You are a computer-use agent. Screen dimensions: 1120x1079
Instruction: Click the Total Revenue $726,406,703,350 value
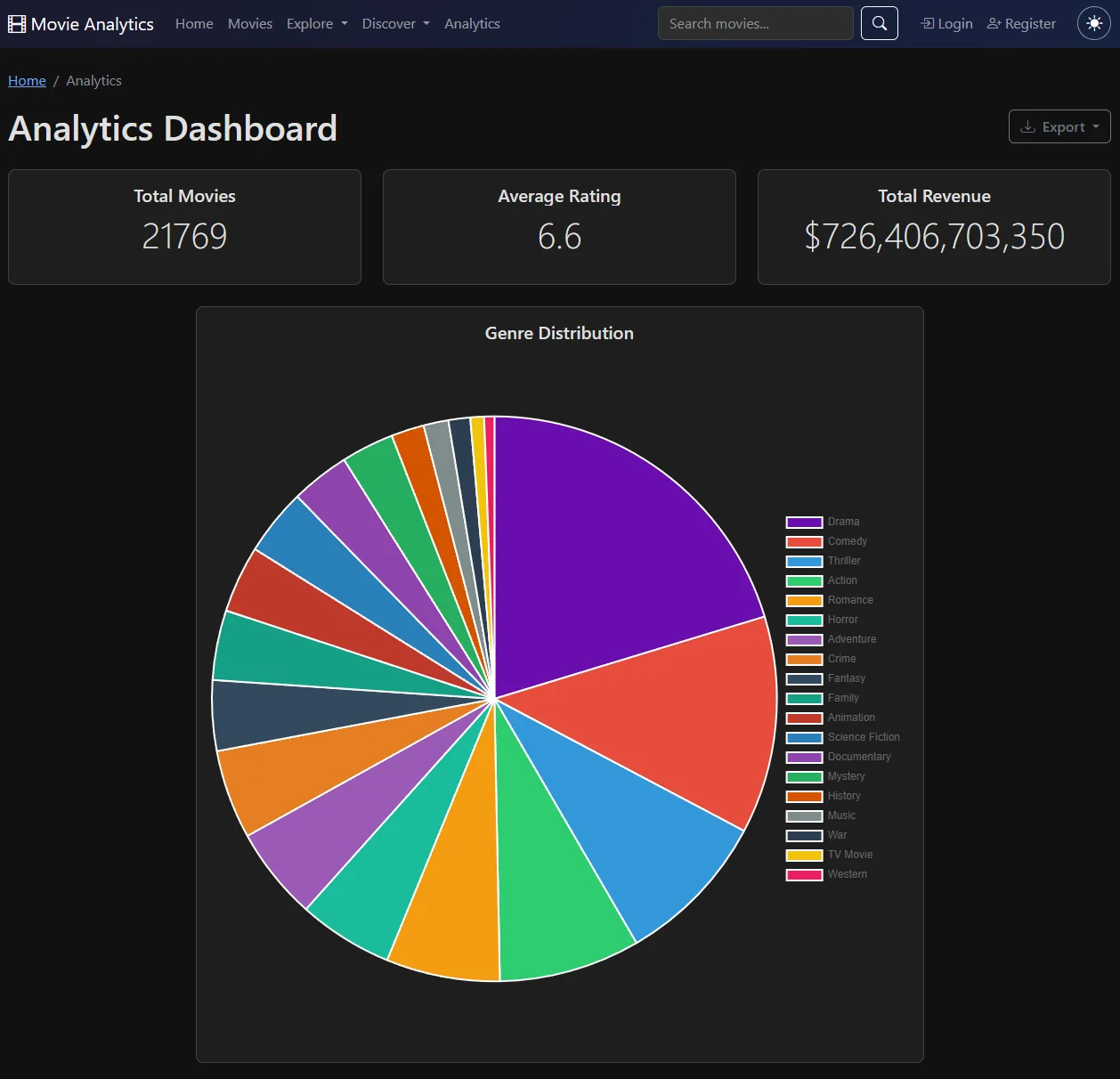click(934, 236)
